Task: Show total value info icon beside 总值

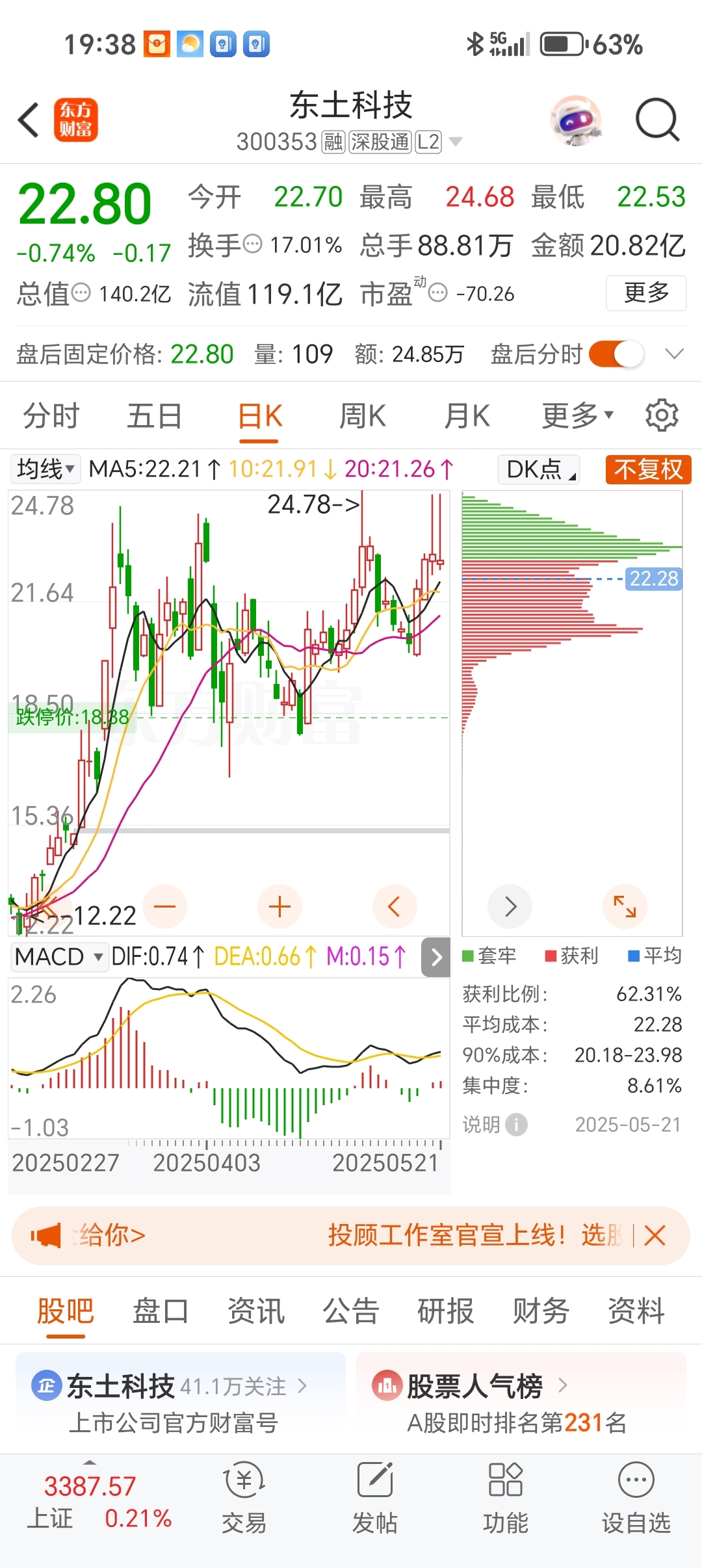Action: (81, 293)
